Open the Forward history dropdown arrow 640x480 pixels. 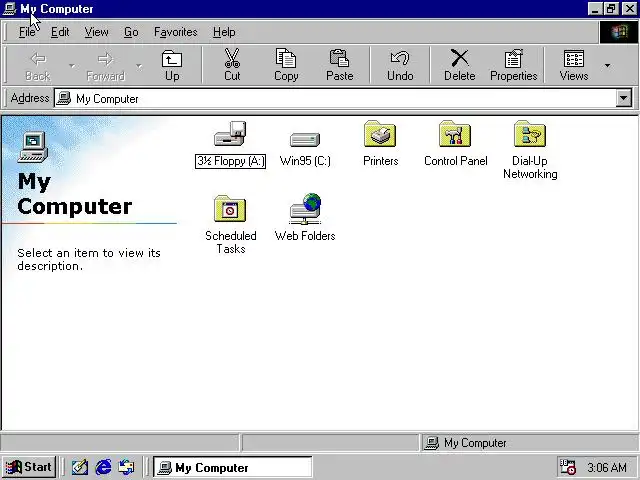(139, 65)
